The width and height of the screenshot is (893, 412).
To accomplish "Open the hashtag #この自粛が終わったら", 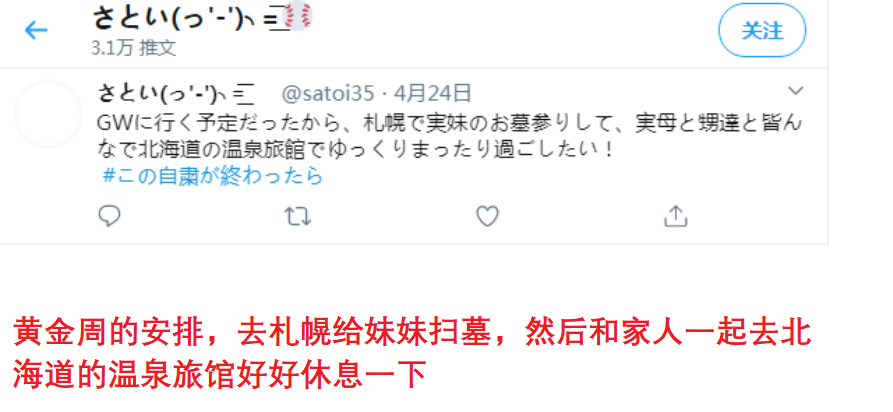I will (x=212, y=176).
